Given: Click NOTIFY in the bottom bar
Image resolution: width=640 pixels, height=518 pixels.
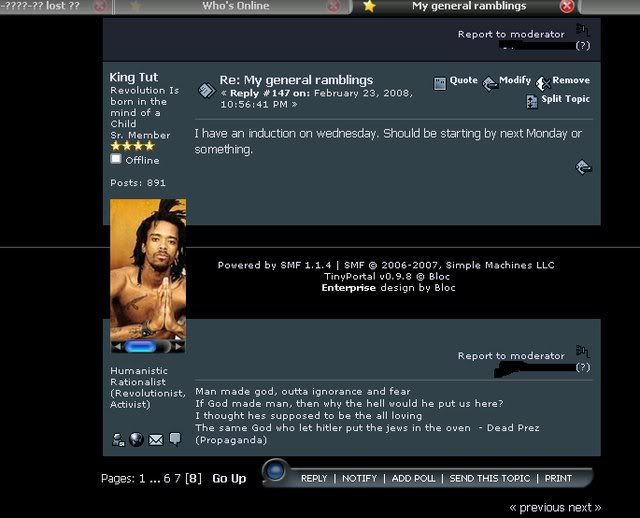Looking at the screenshot, I should coord(359,478).
